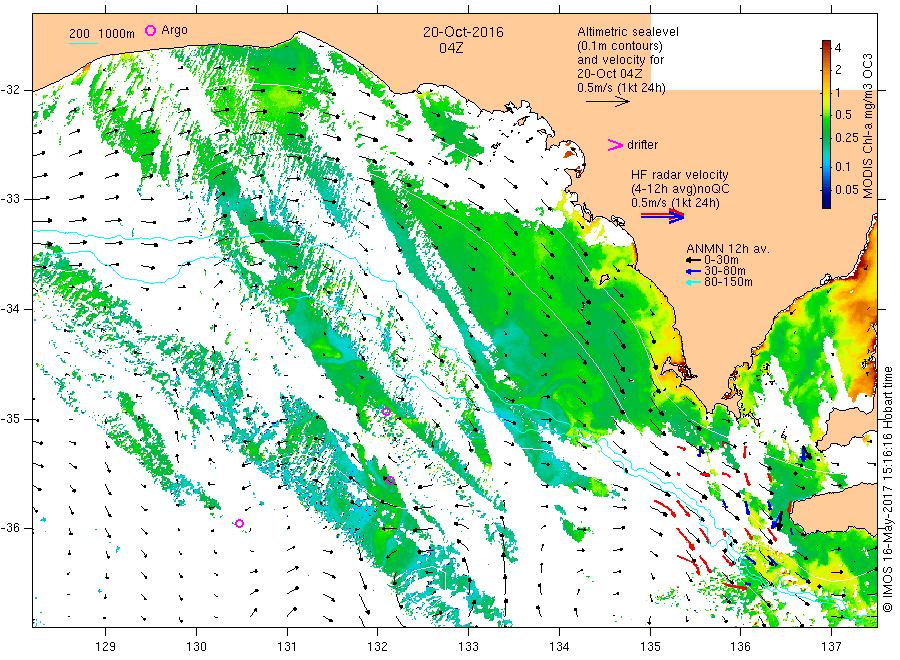
Task: Click the magenta drifter arrow symbol
Action: [x=615, y=145]
